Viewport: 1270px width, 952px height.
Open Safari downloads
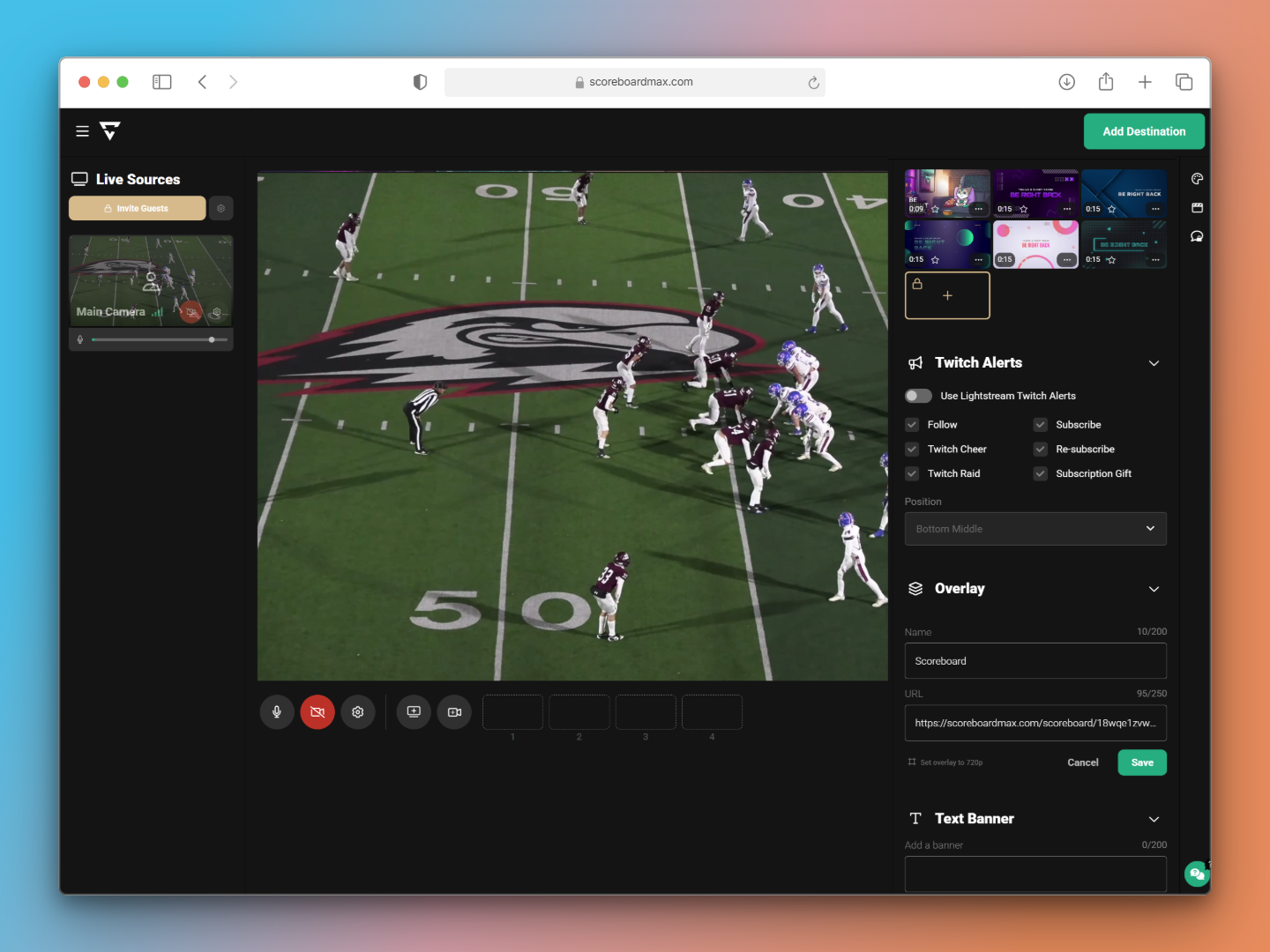pos(1067,82)
